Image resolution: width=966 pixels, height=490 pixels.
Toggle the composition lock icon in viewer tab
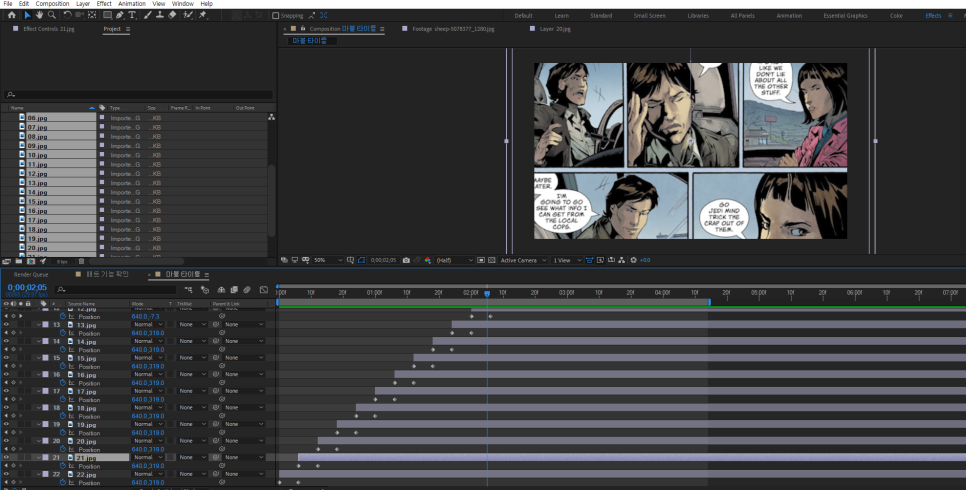[302, 28]
